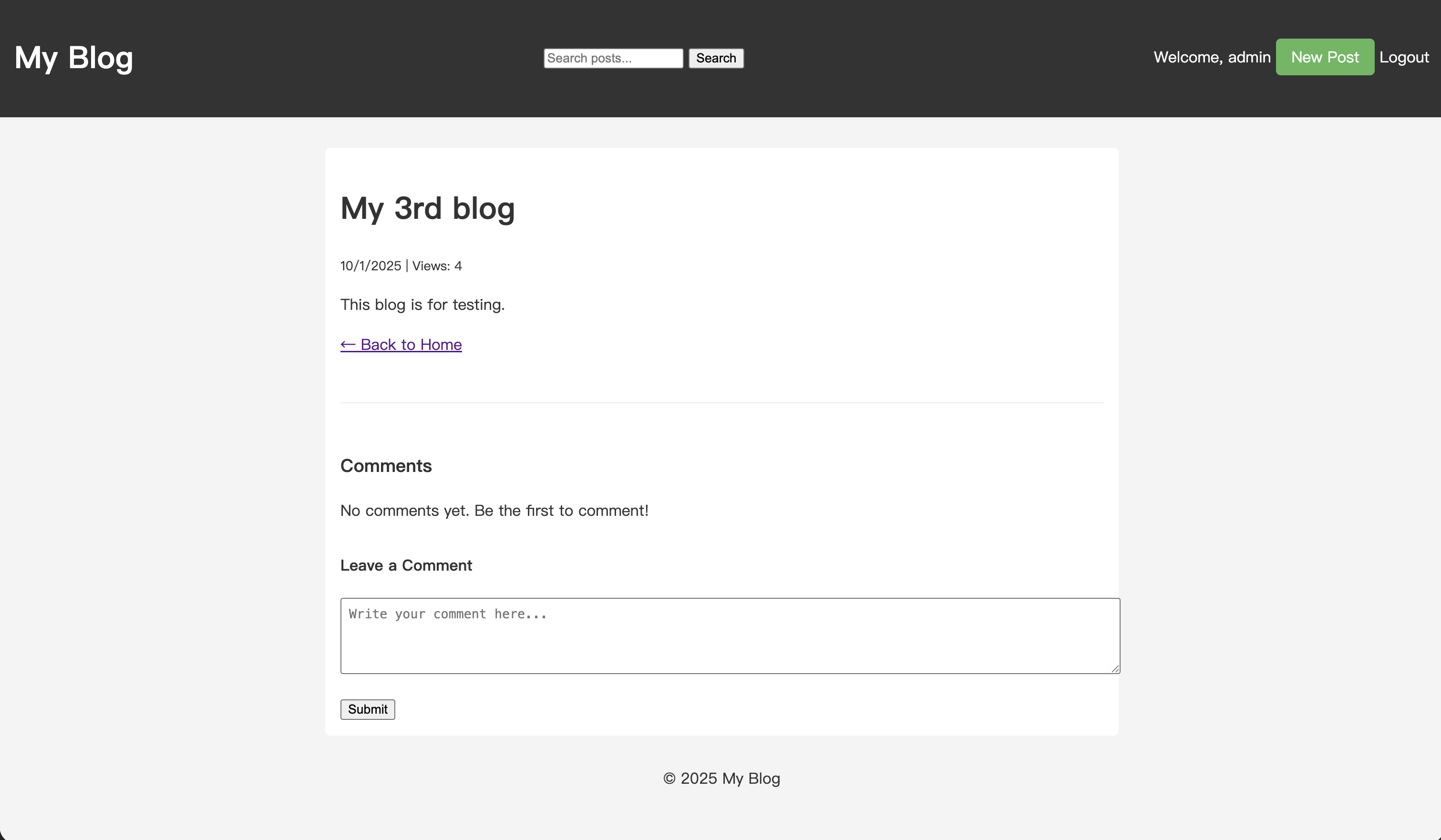Click the My 3rd blog heading
The width and height of the screenshot is (1441, 840).
427,208
